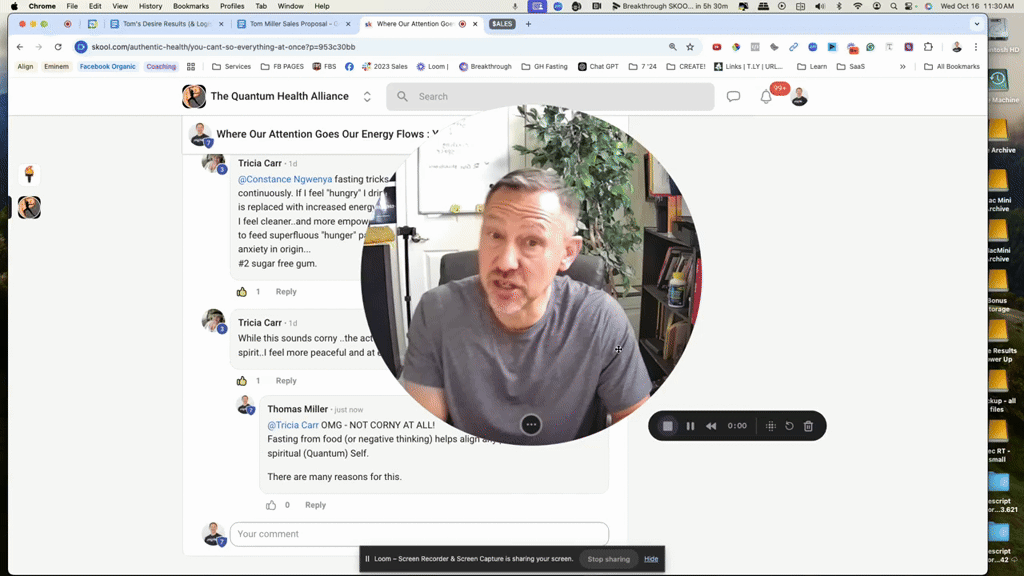1024x576 pixels.
Task: Focus the Skool search field
Action: 551,97
